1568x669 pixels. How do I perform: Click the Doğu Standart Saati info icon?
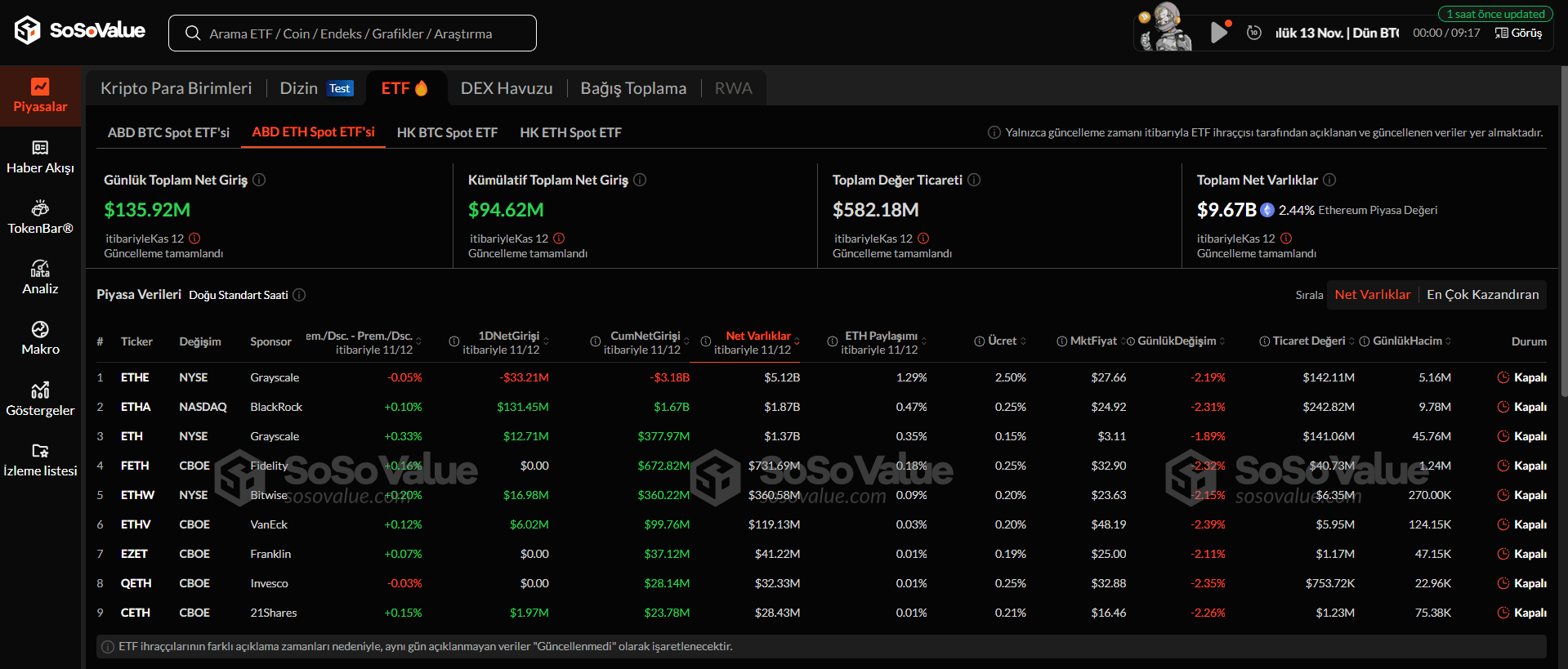[299, 295]
